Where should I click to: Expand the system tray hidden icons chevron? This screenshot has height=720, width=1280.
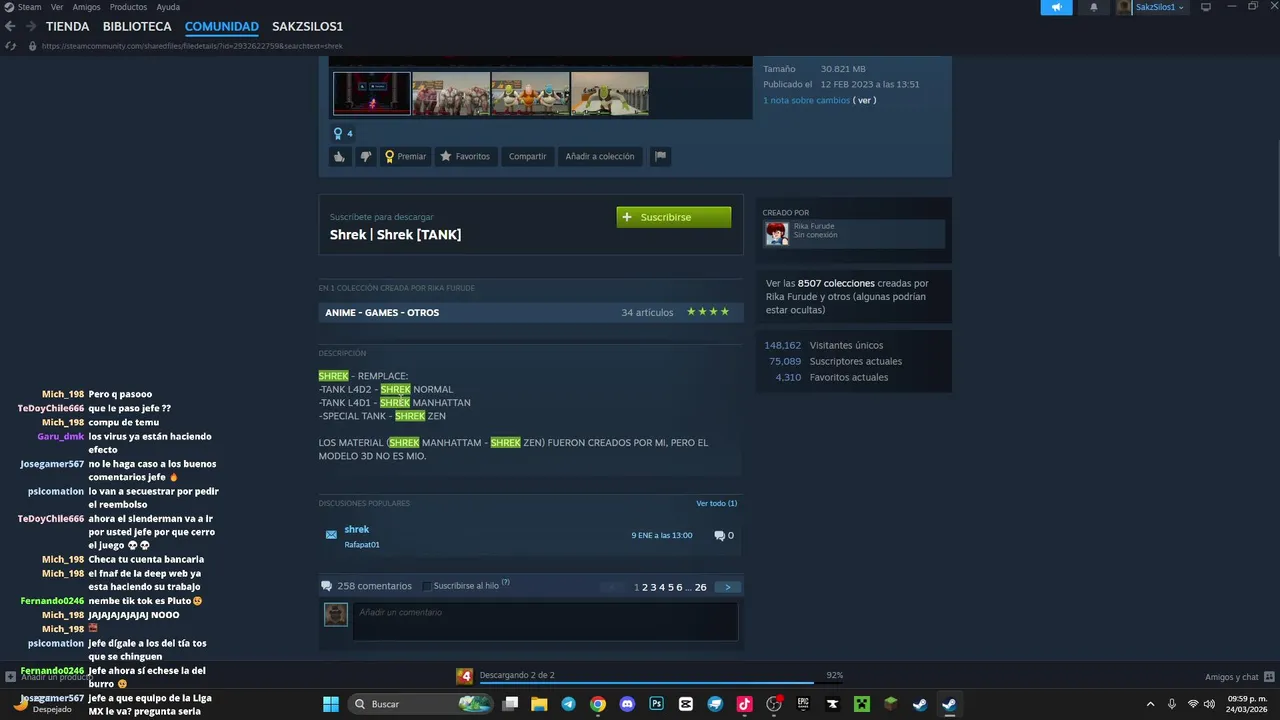[x=1150, y=704]
